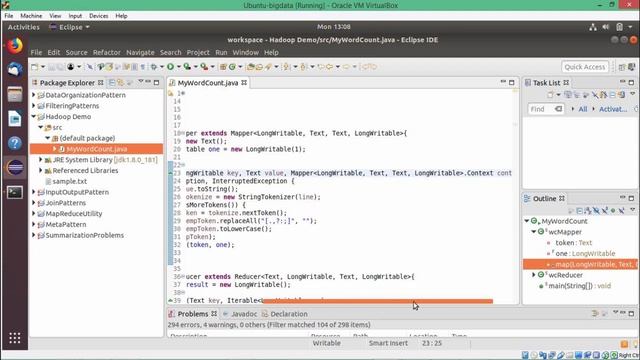Toggle Hide Static Members in Outline
640x360 pixels.
(x=604, y=211)
